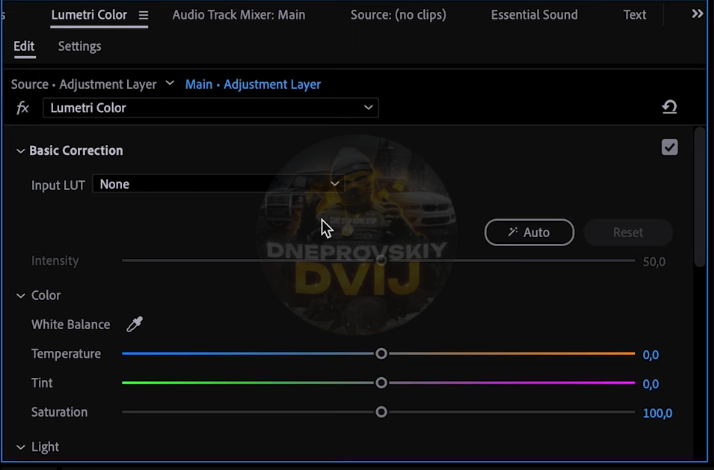The image size is (714, 470).
Task: Click the Saturation value 100,0
Action: click(x=658, y=413)
